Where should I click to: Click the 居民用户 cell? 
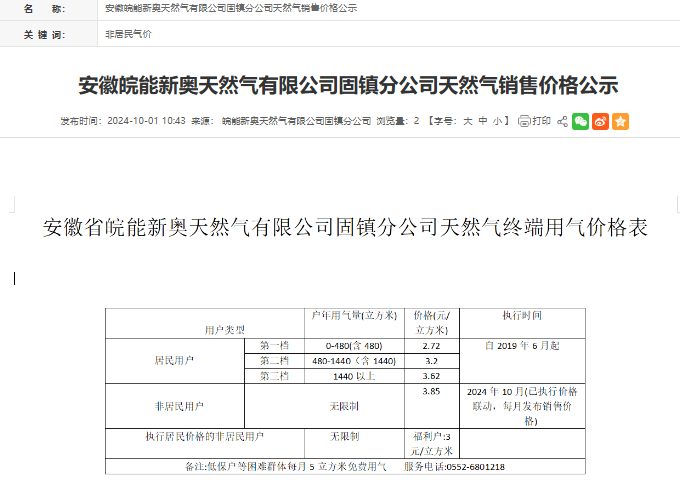click(x=174, y=361)
